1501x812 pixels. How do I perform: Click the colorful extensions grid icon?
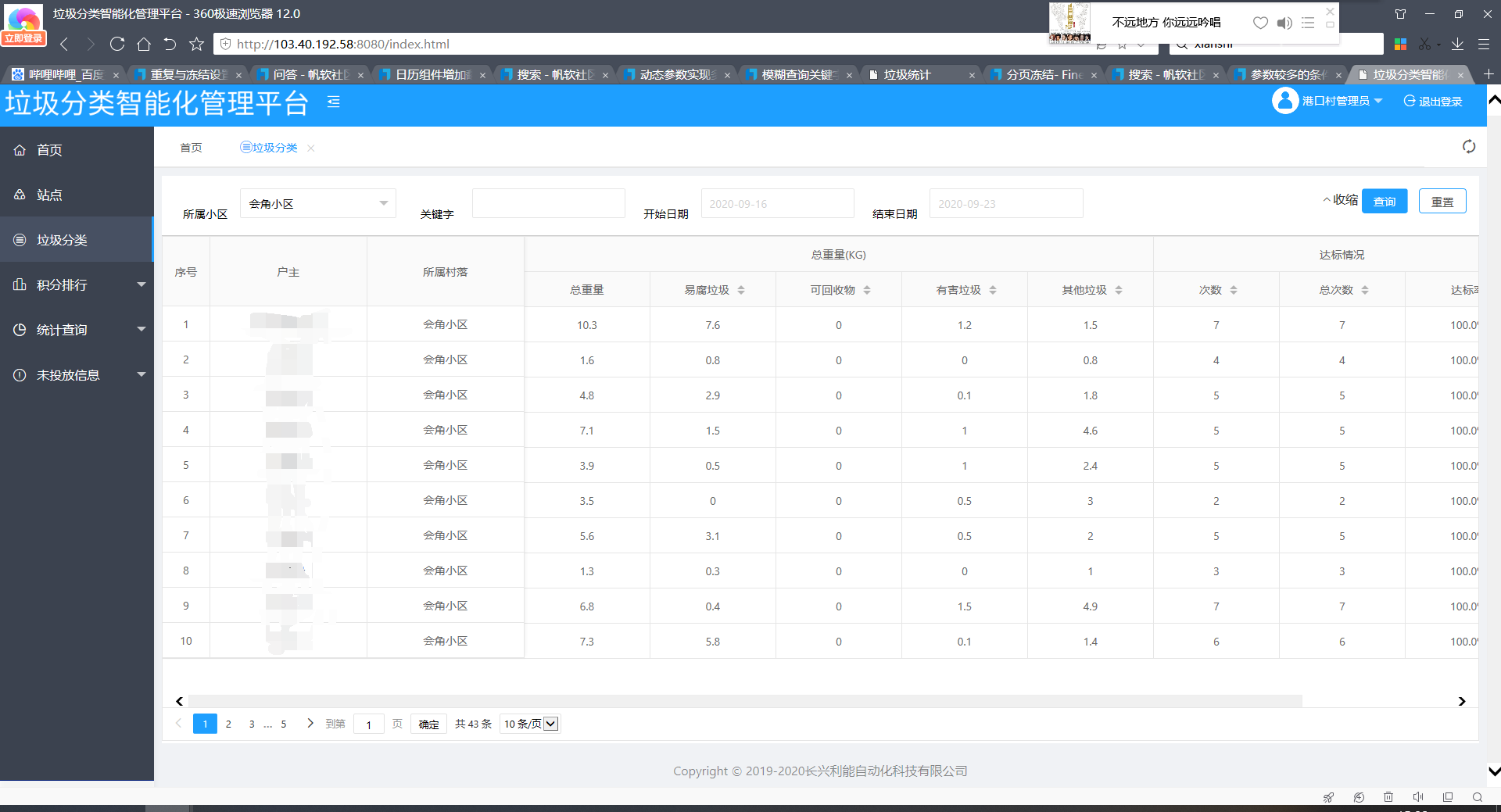[x=1400, y=44]
